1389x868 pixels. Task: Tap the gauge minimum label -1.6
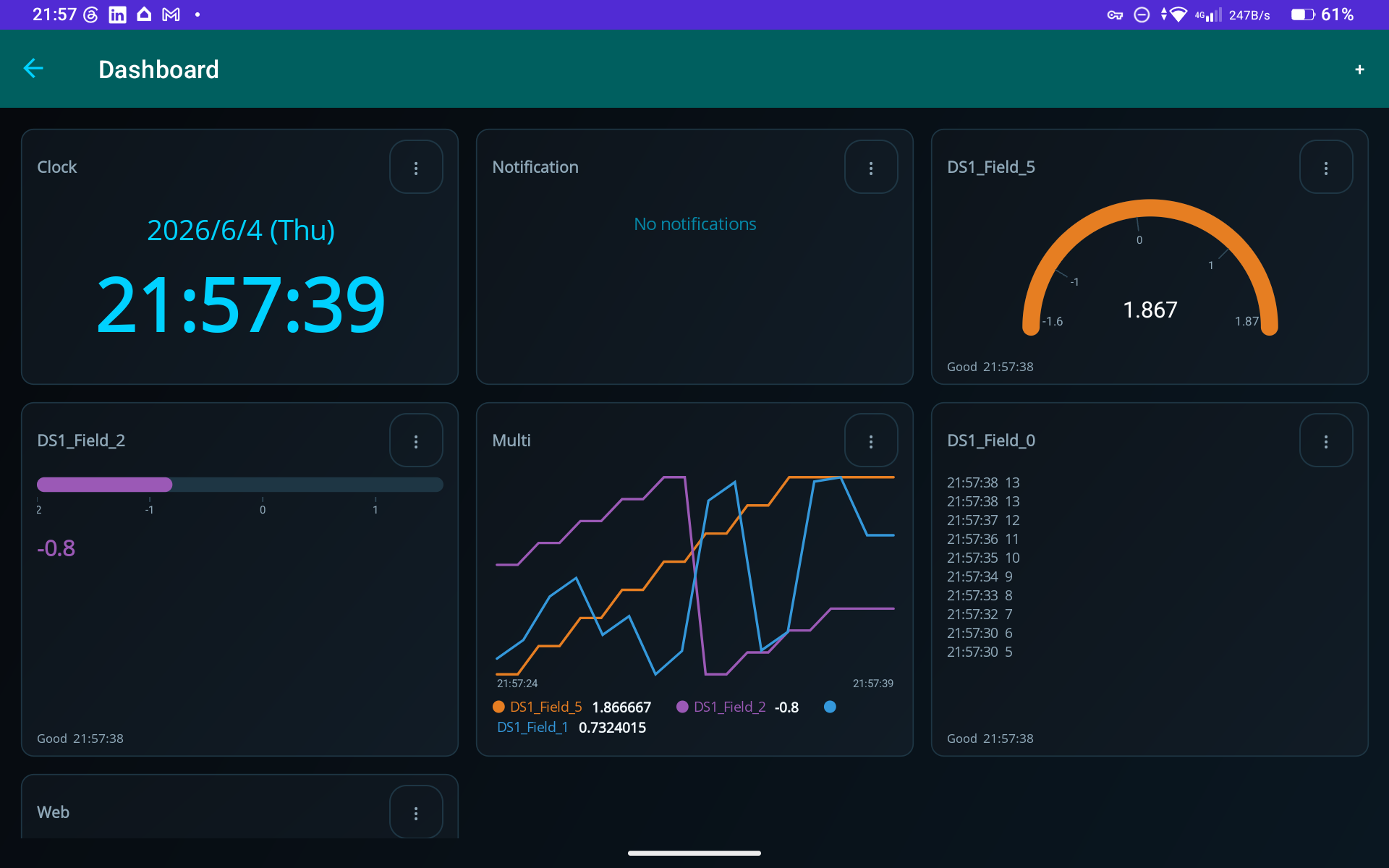click(x=1053, y=321)
